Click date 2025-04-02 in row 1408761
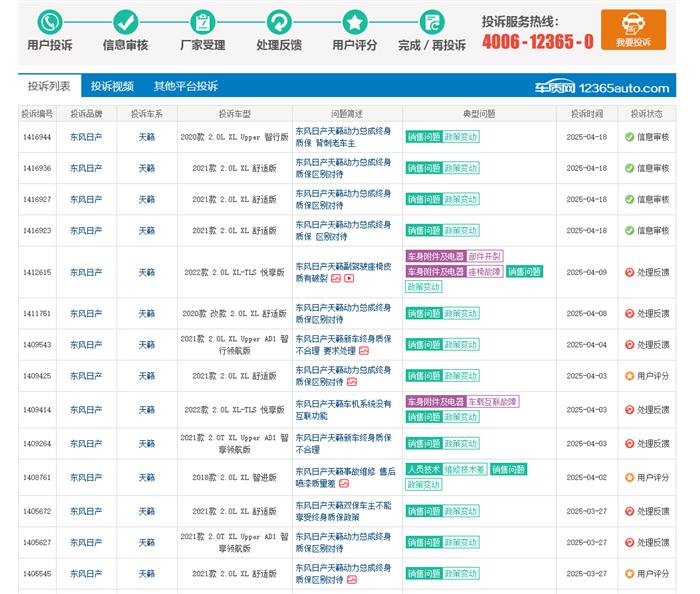Viewport: 700px width, 594px height. coord(587,478)
